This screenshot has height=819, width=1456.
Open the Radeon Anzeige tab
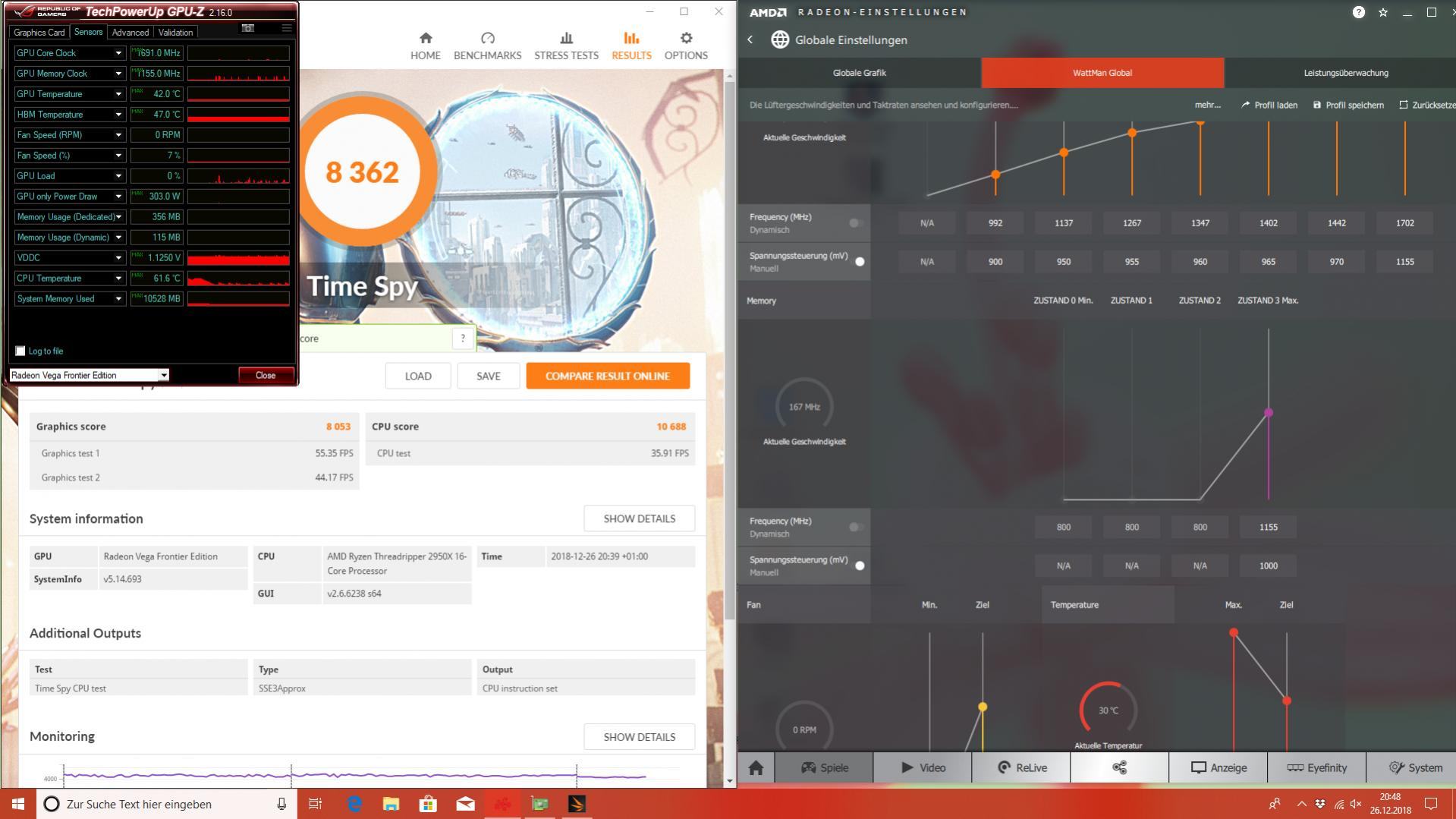point(1219,767)
